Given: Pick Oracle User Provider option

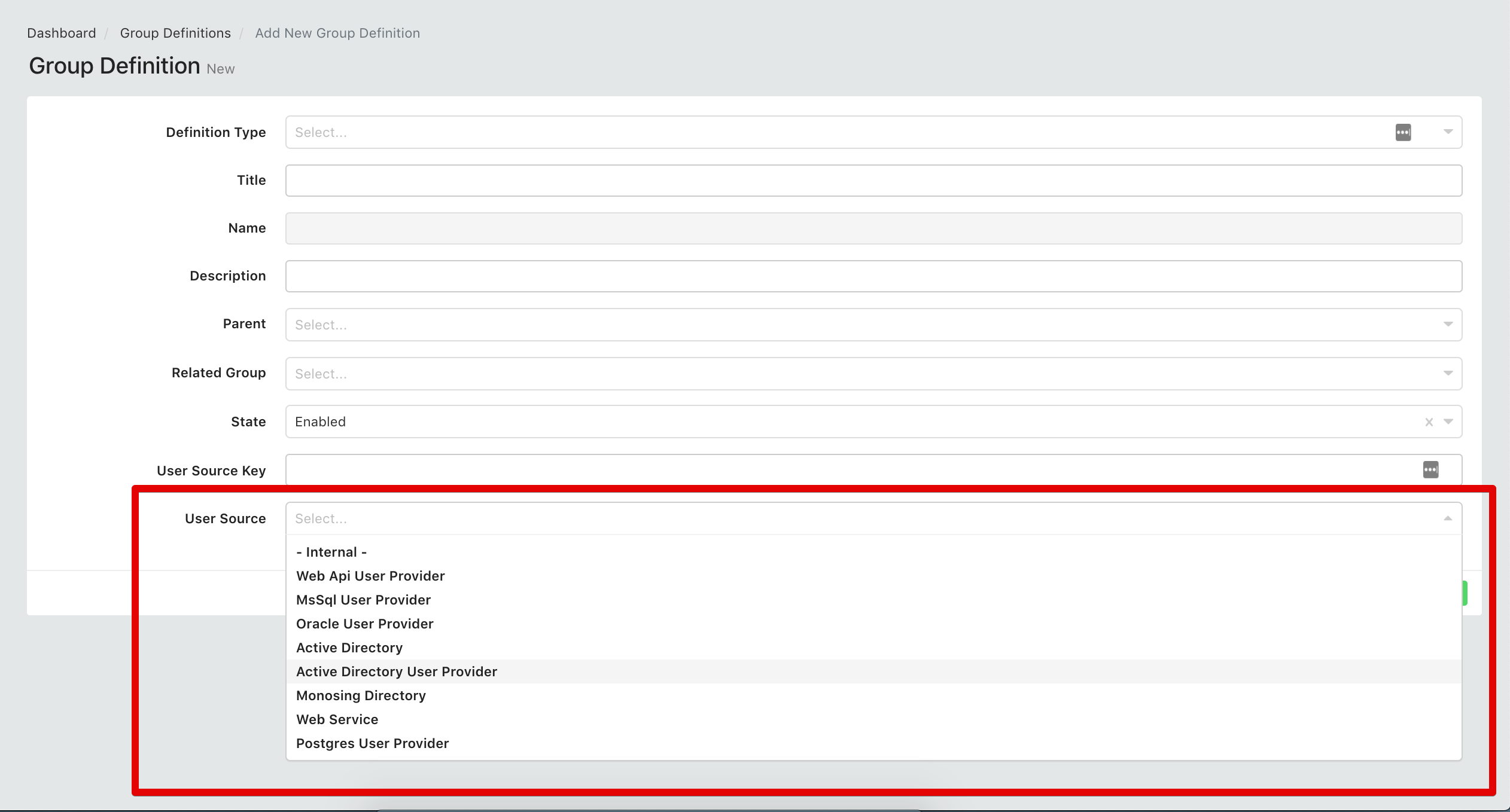Looking at the screenshot, I should pyautogui.click(x=364, y=624).
